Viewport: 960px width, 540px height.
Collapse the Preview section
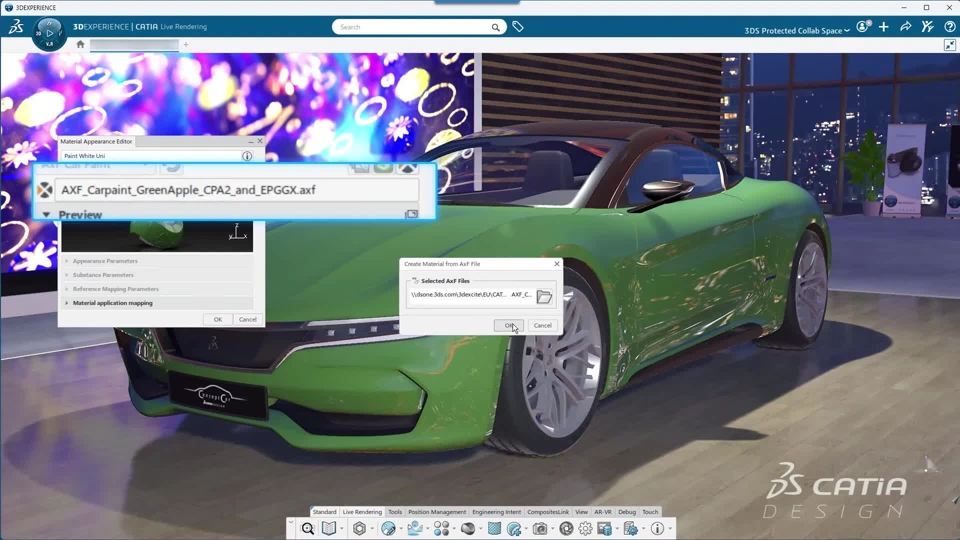tap(47, 215)
